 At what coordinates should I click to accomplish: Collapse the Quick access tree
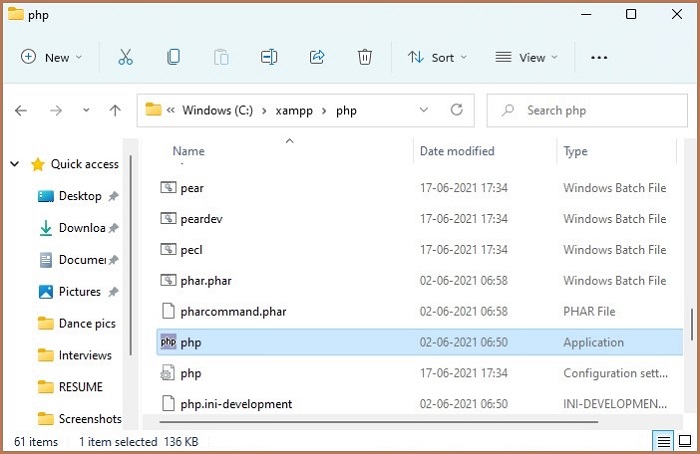[x=15, y=164]
